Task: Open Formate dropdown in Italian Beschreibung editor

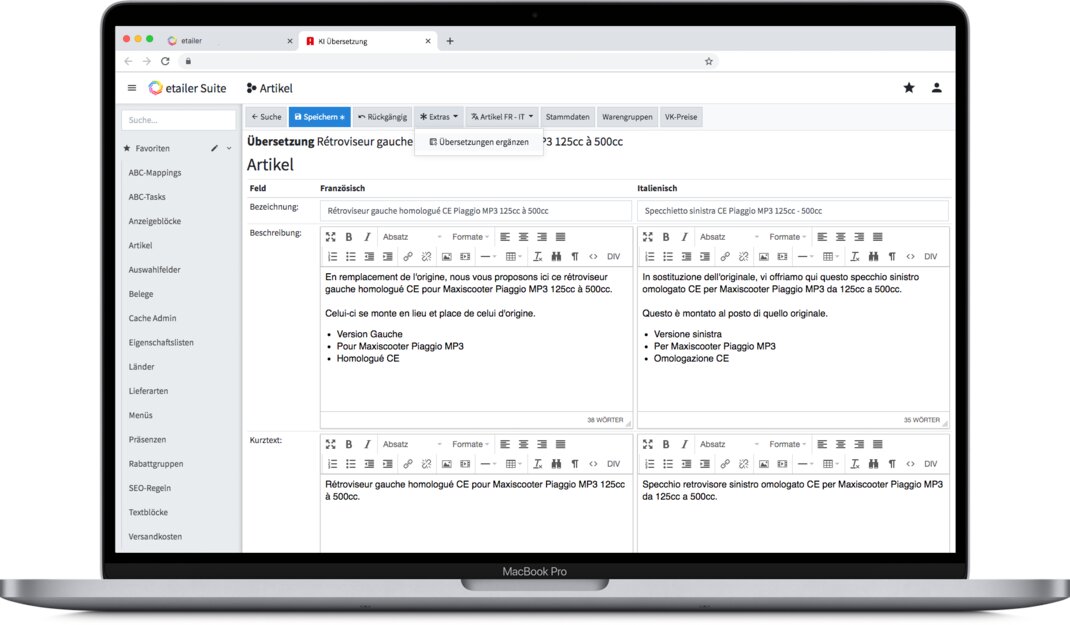Action: coord(787,237)
